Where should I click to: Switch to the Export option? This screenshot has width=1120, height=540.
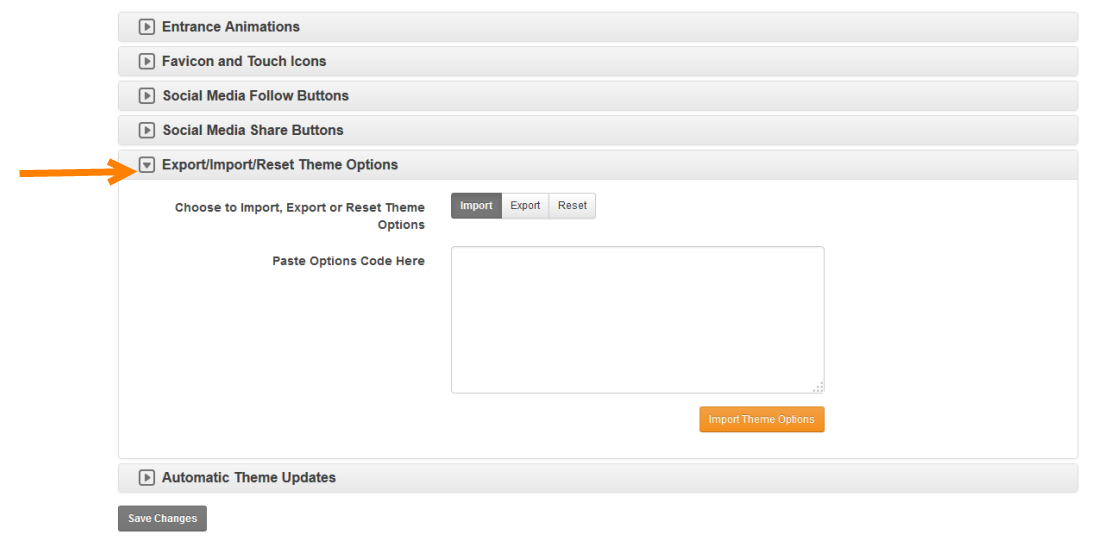(525, 206)
